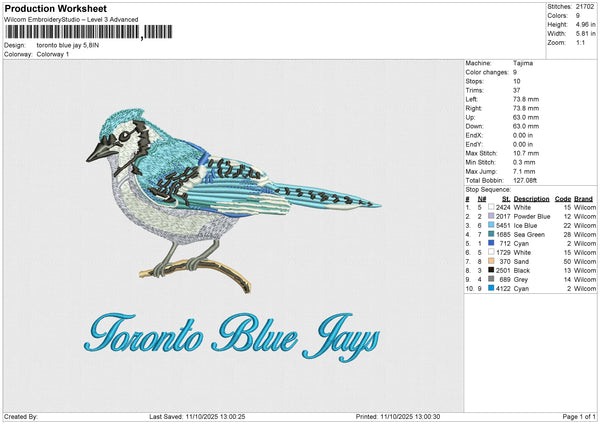Click the Stops value 10

click(517, 81)
